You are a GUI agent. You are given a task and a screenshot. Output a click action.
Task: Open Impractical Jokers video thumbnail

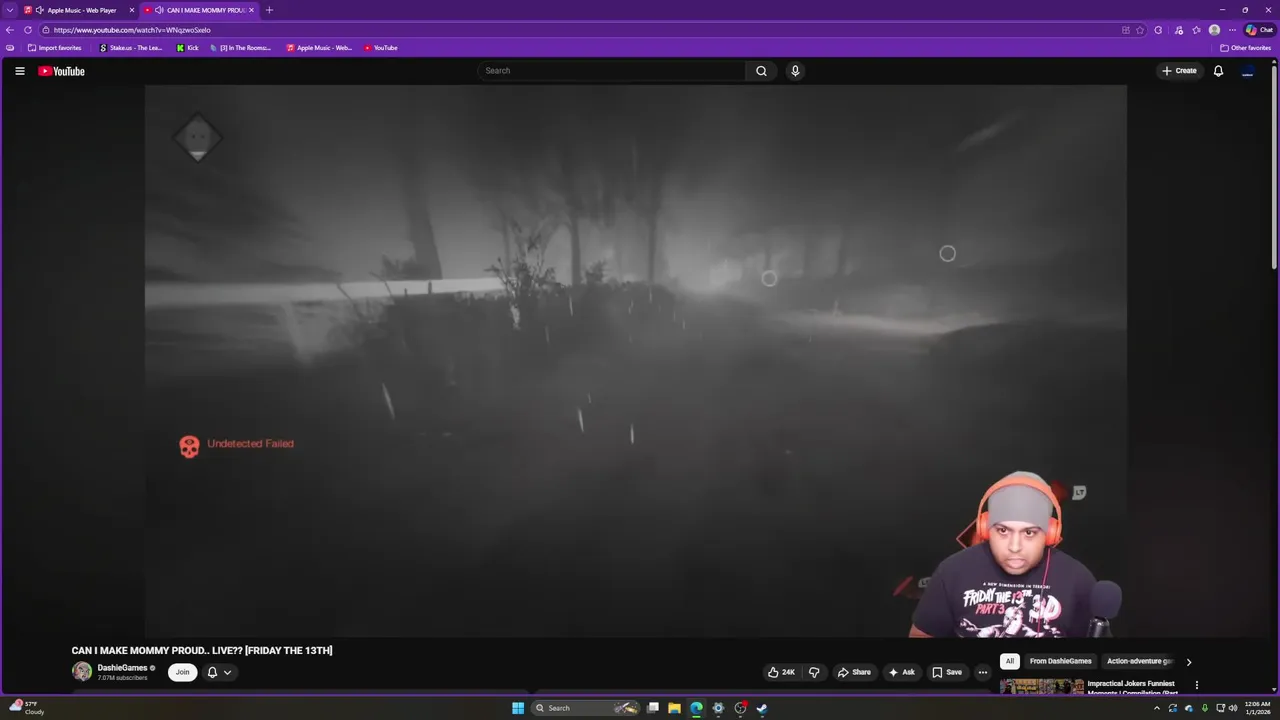(1041, 686)
